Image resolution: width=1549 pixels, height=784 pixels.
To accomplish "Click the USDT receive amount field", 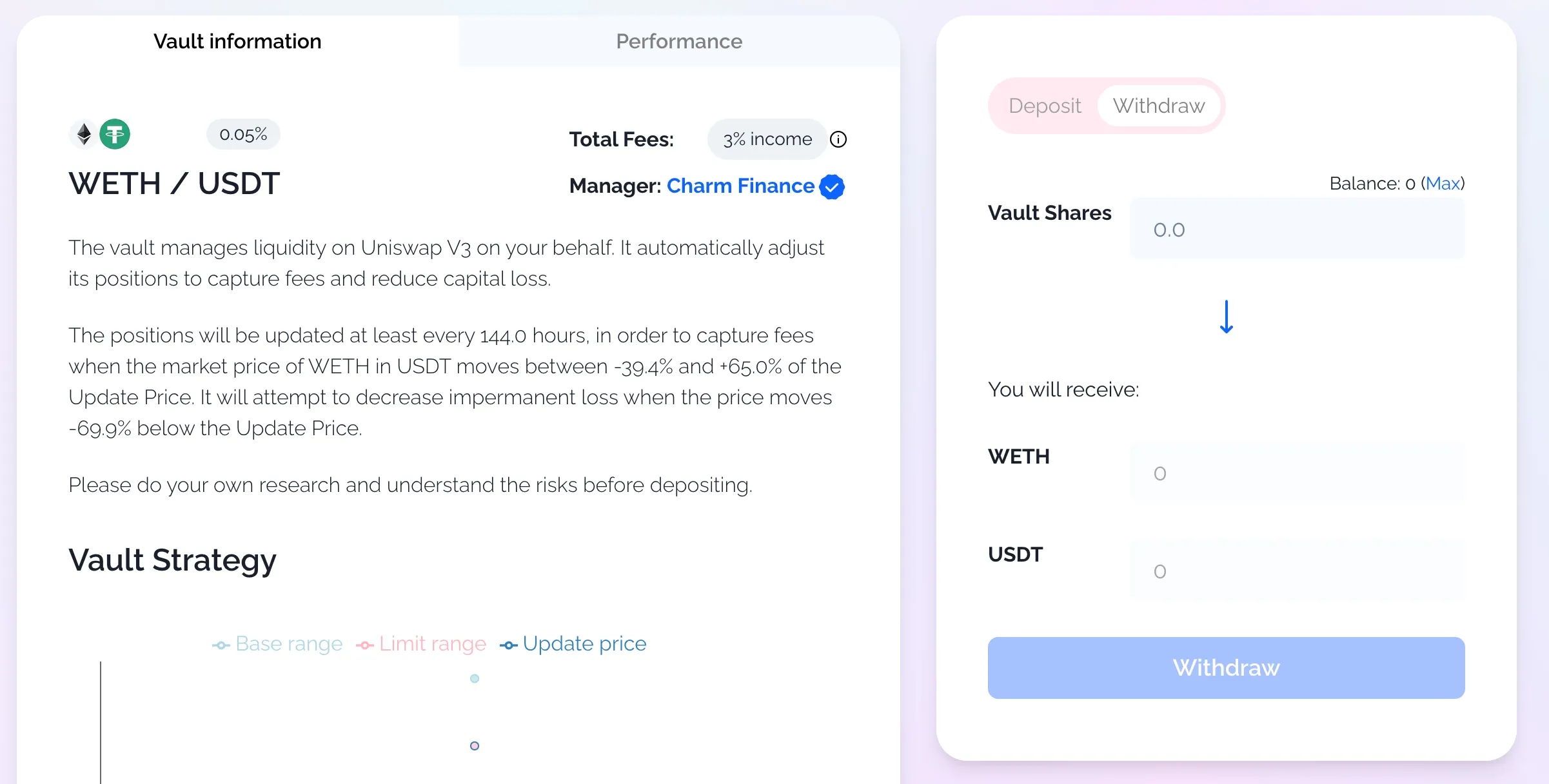I will click(1297, 571).
